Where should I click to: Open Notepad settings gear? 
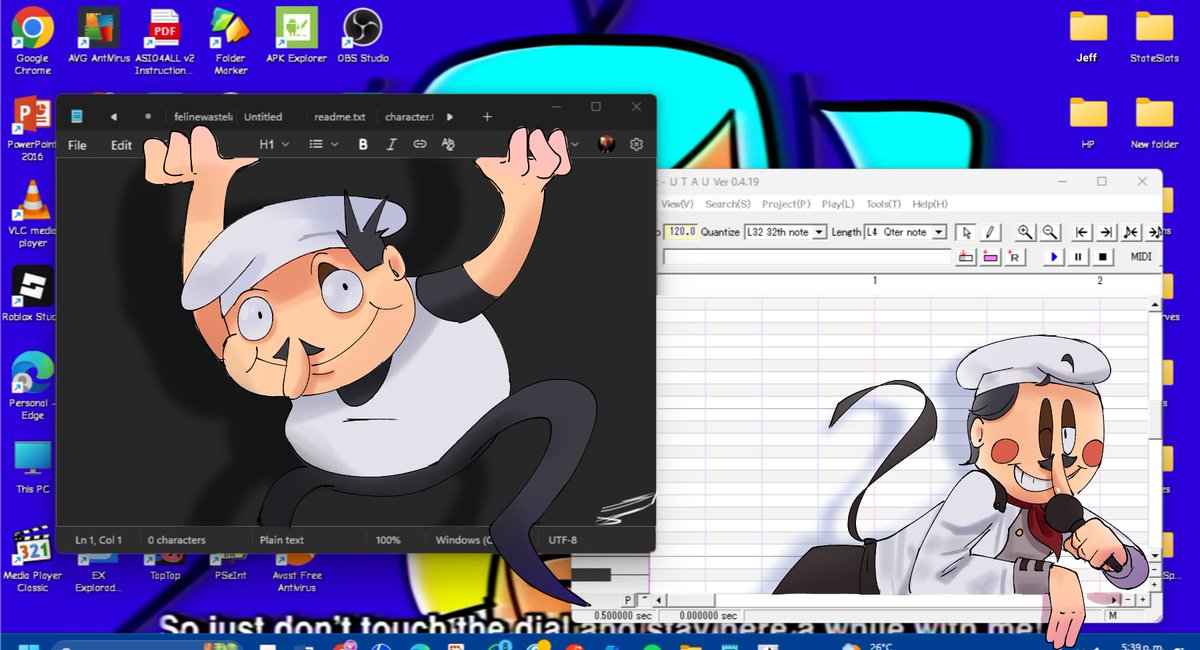(636, 145)
